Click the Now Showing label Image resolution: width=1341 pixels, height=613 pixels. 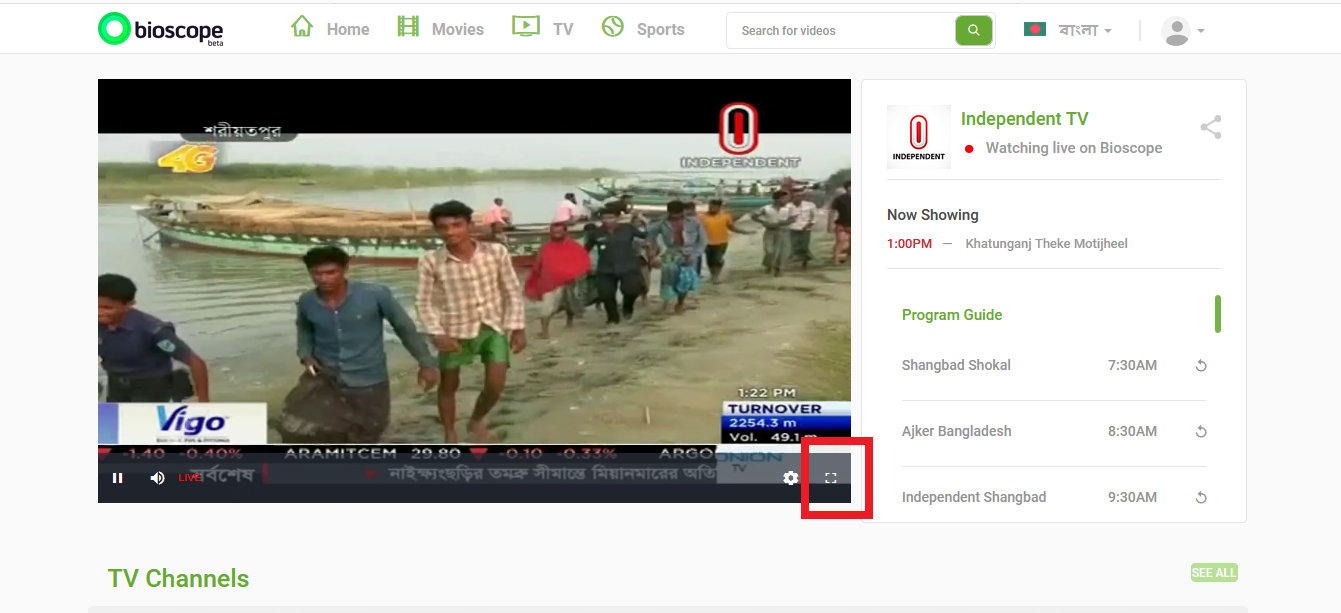pos(933,215)
